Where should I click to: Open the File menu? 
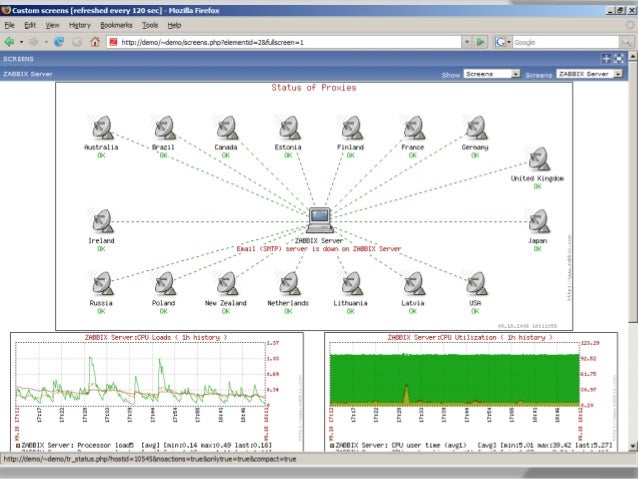click(9, 25)
